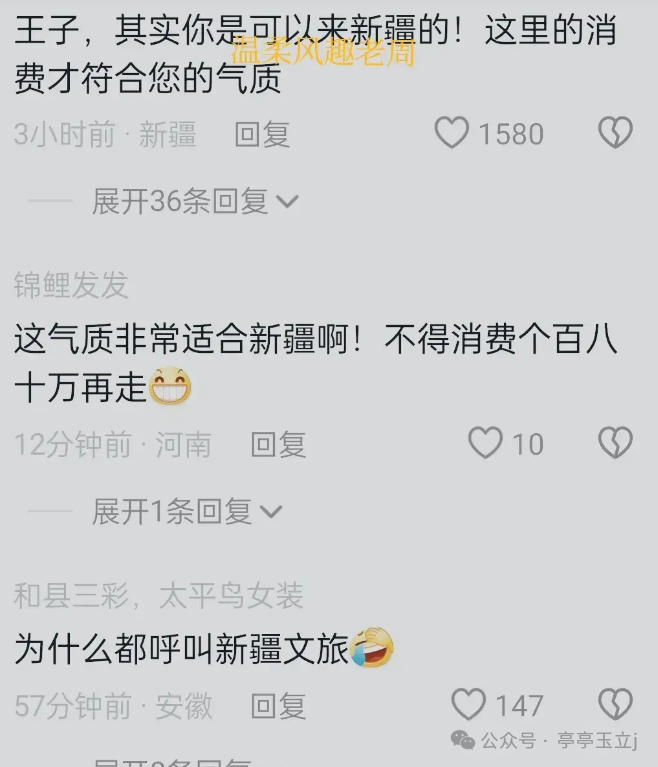Dislike the 为什么都呼叫新疆文旅 comment
This screenshot has height=767, width=658.
pyautogui.click(x=615, y=704)
